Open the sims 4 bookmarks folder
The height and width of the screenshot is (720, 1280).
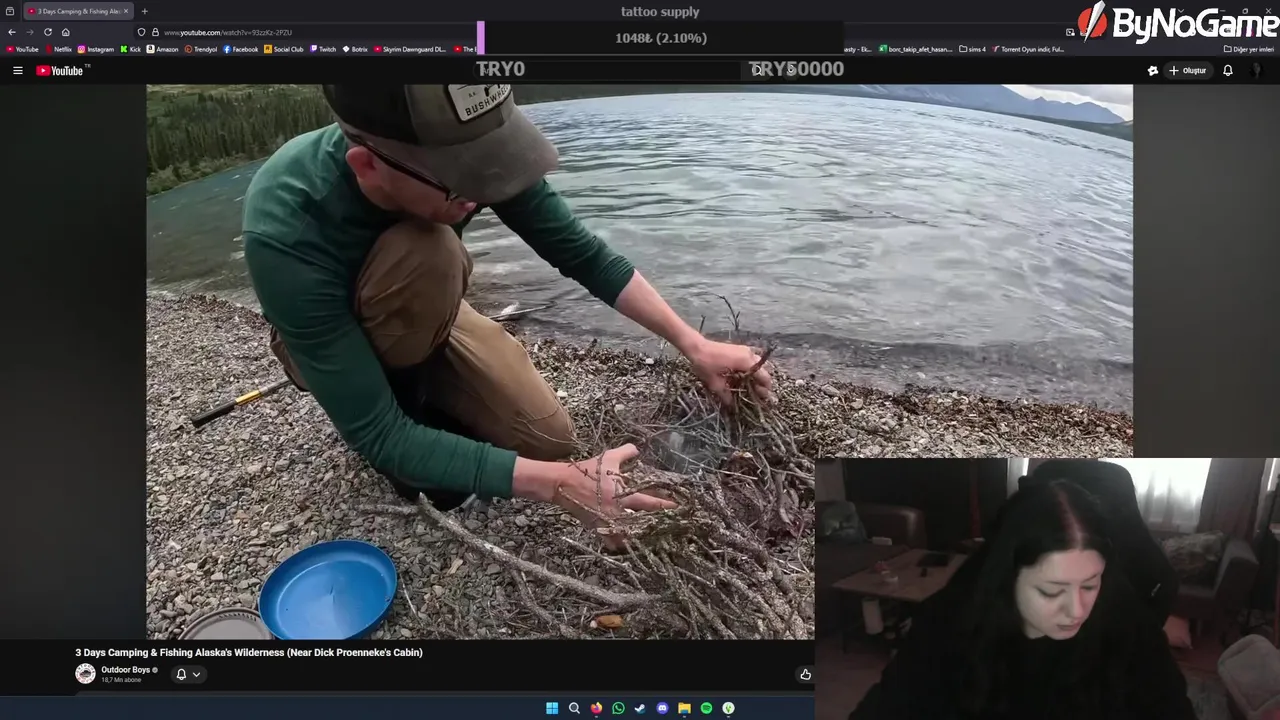972,49
